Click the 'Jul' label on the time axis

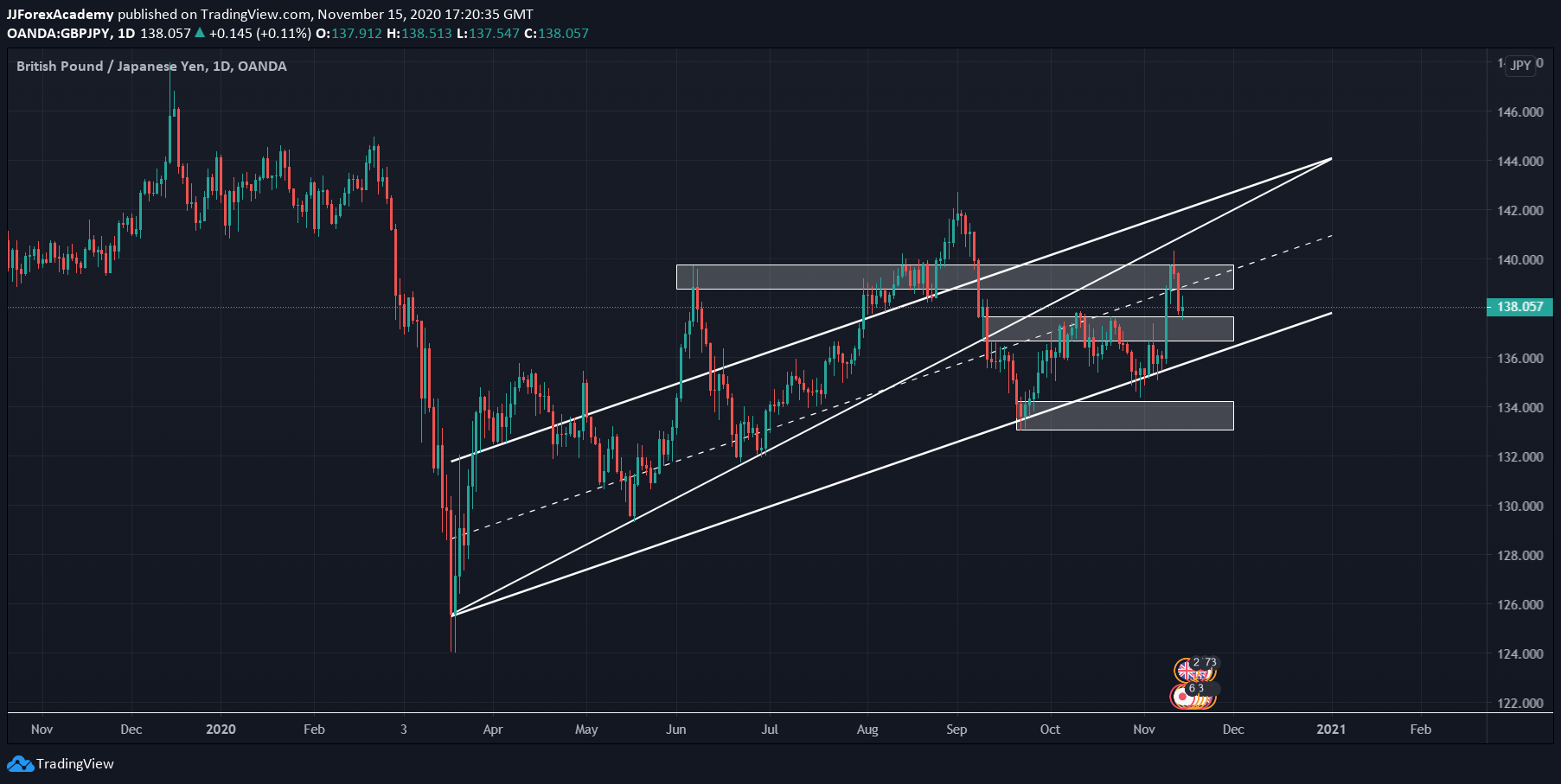(770, 730)
